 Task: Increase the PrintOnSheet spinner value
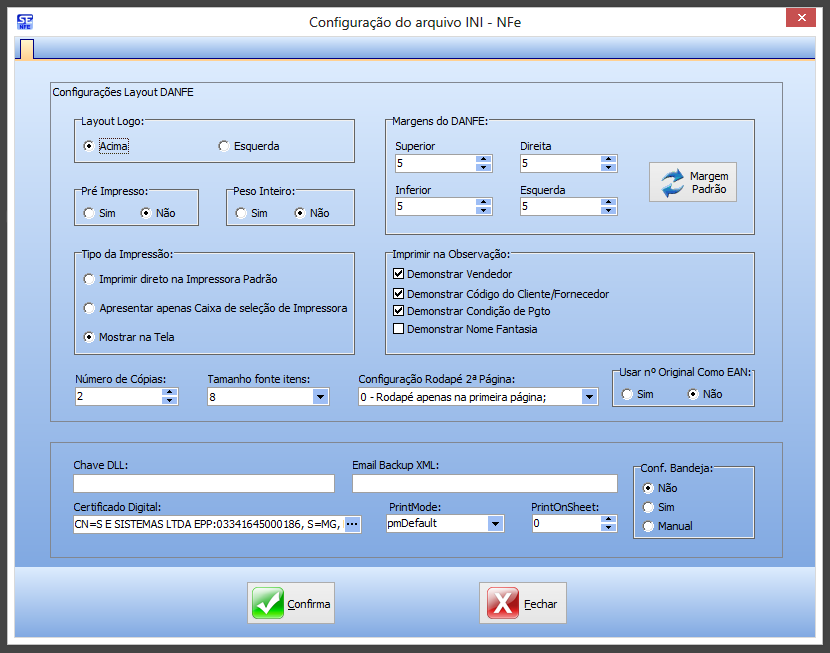(x=610, y=518)
